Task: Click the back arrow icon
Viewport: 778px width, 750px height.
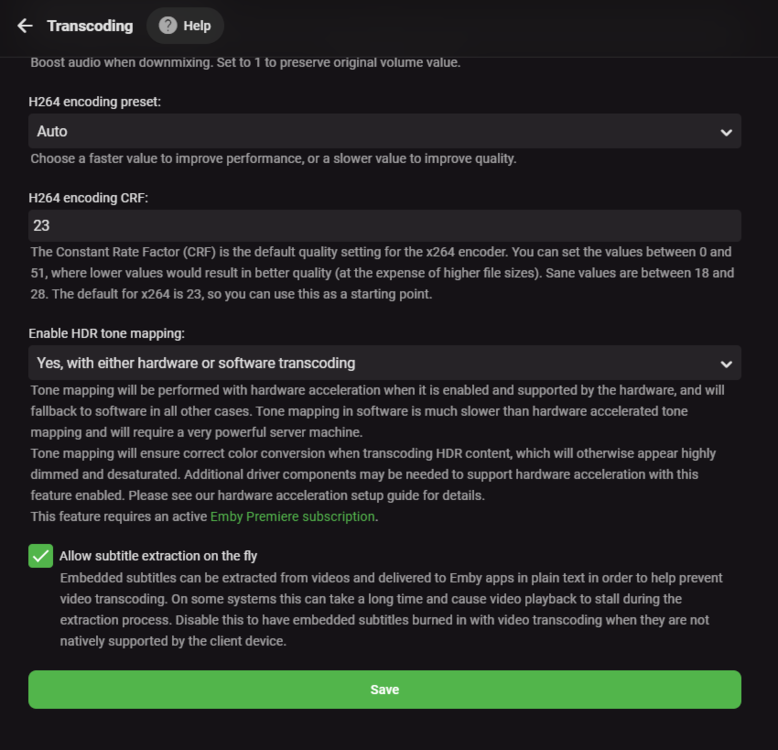Action: [x=25, y=26]
